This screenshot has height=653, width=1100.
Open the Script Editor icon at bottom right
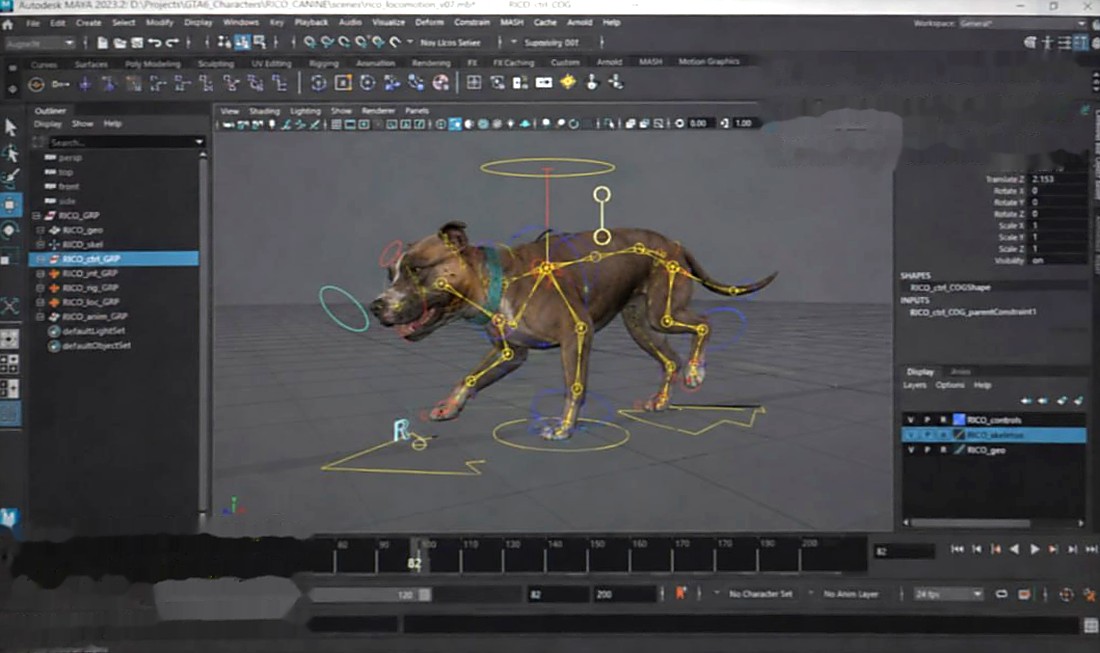click(1091, 624)
